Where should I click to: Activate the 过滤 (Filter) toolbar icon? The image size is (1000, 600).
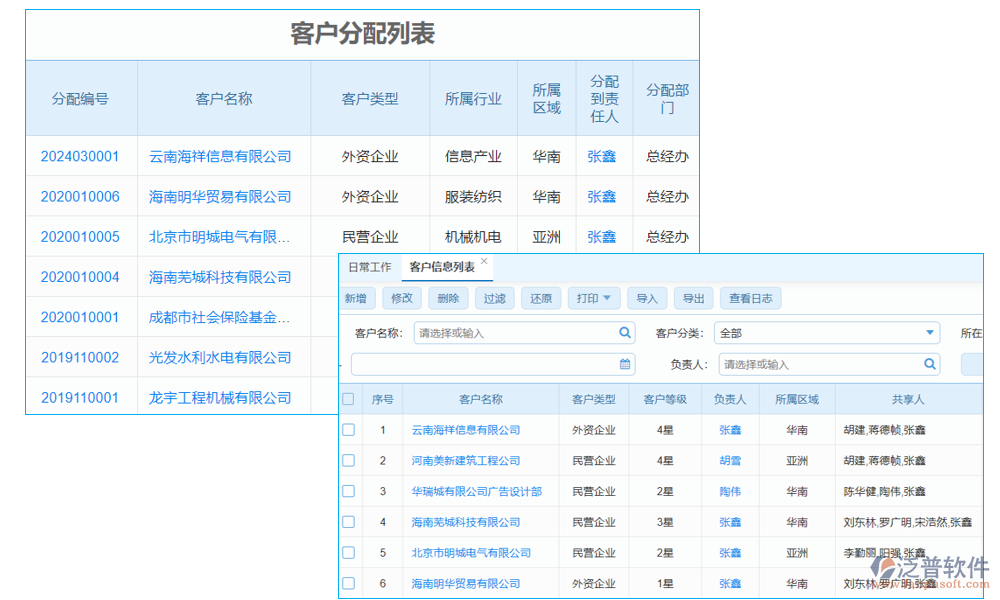[494, 297]
